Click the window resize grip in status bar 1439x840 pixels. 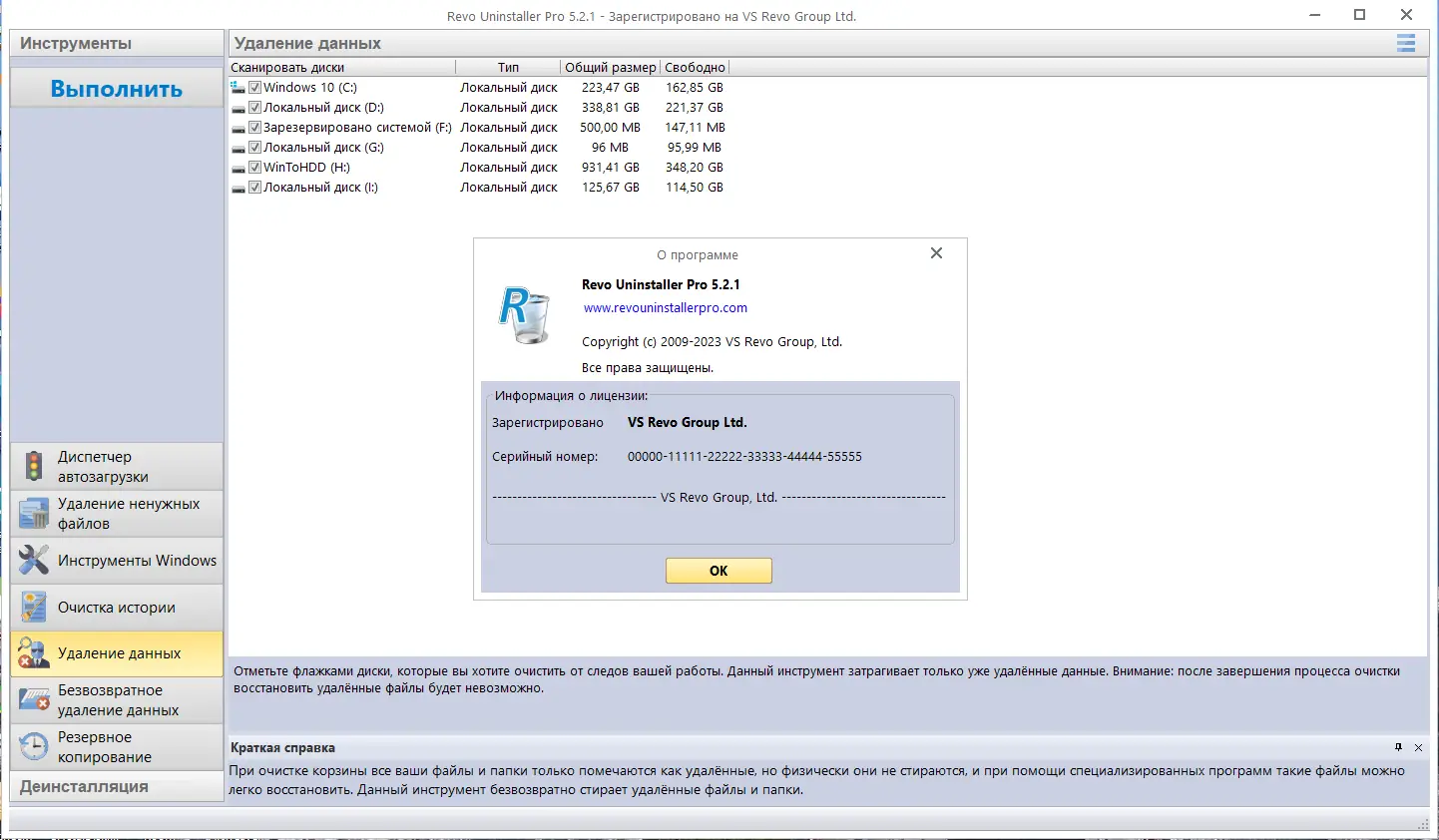click(1424, 824)
